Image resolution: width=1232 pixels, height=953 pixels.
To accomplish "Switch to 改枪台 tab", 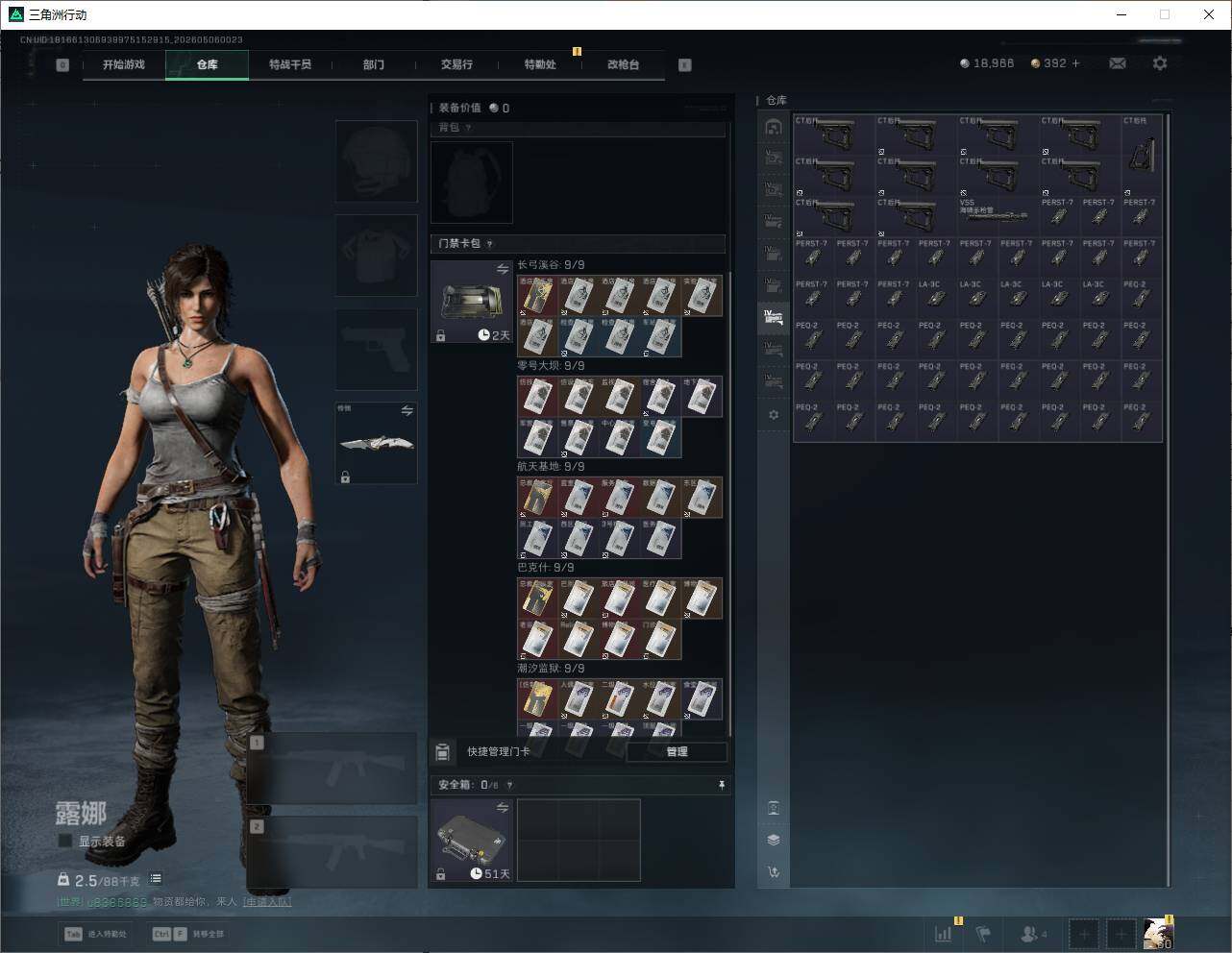I will pyautogui.click(x=623, y=64).
